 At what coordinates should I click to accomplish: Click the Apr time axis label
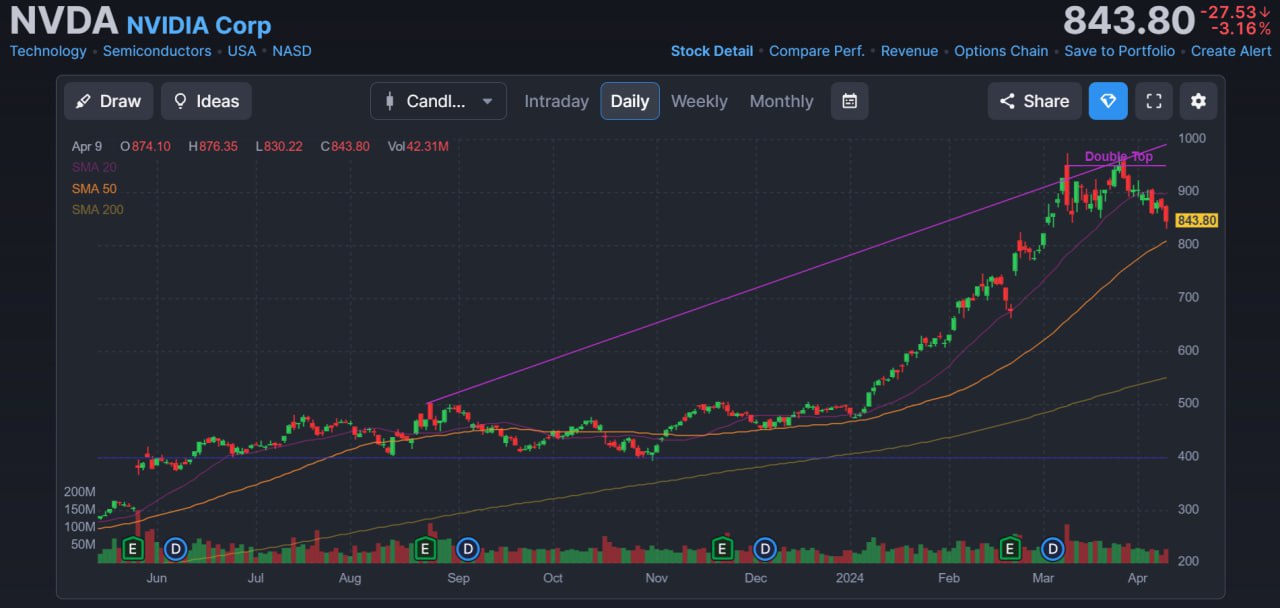(x=1137, y=578)
